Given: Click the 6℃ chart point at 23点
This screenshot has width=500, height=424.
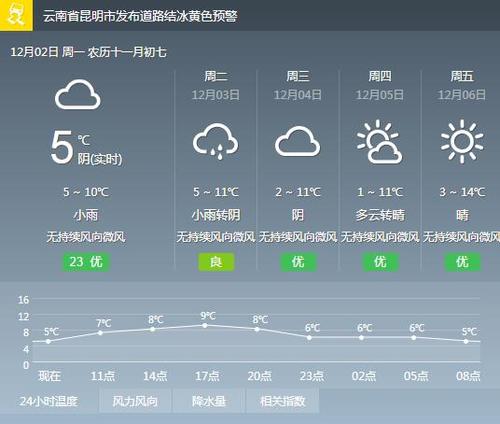Looking at the screenshot, I should (x=309, y=338).
